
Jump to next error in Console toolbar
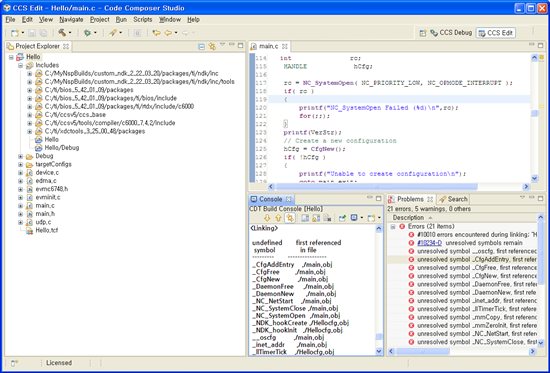[267, 218]
